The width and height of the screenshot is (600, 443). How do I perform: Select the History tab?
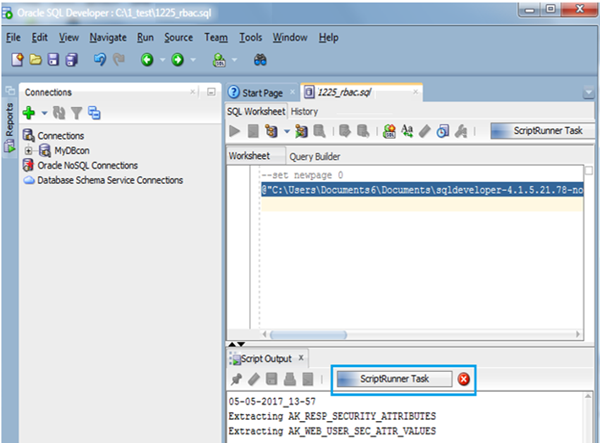tap(304, 112)
